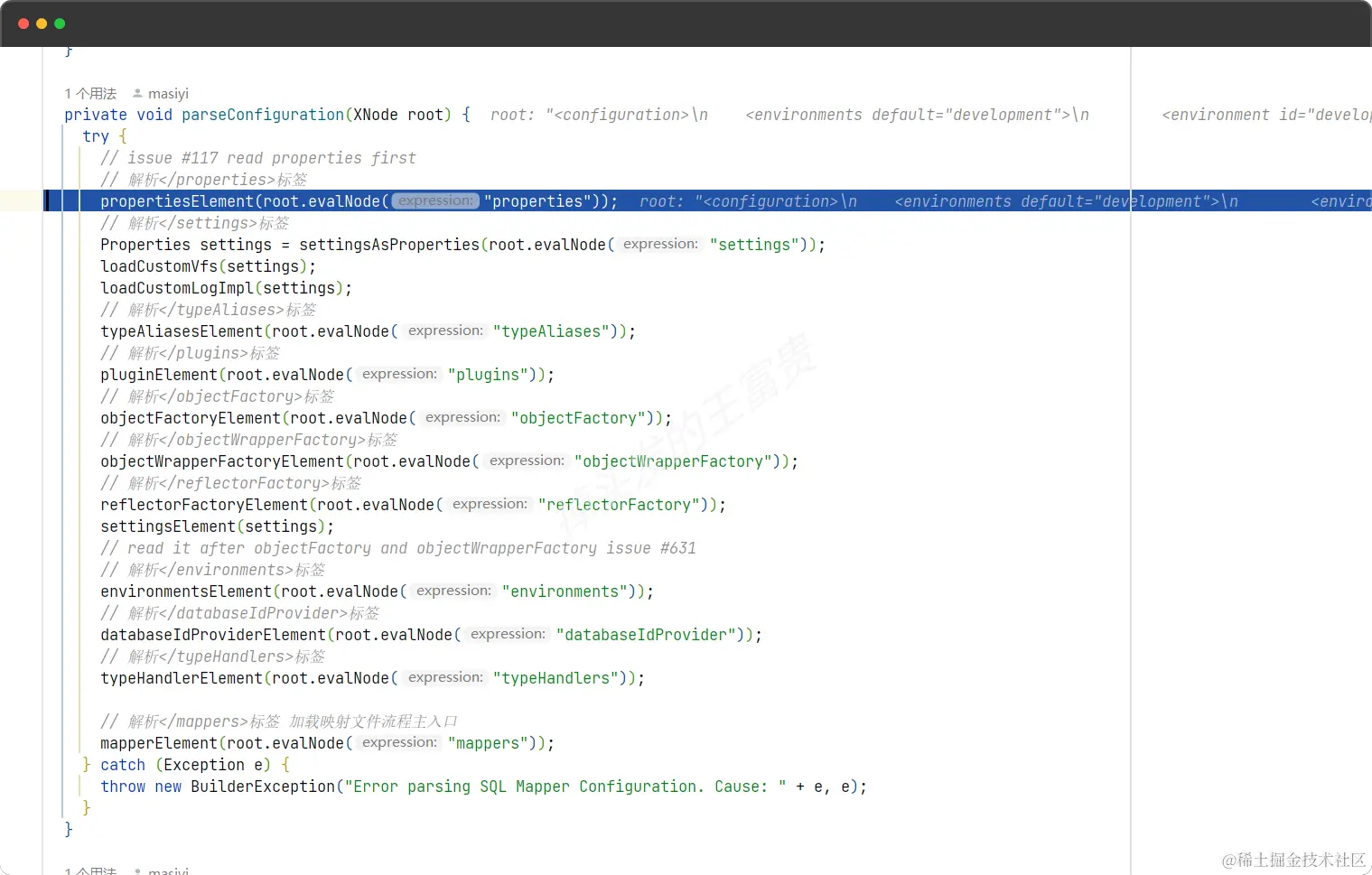The image size is (1372, 875).
Task: Click the "plugins" string literal
Action: coord(488,375)
